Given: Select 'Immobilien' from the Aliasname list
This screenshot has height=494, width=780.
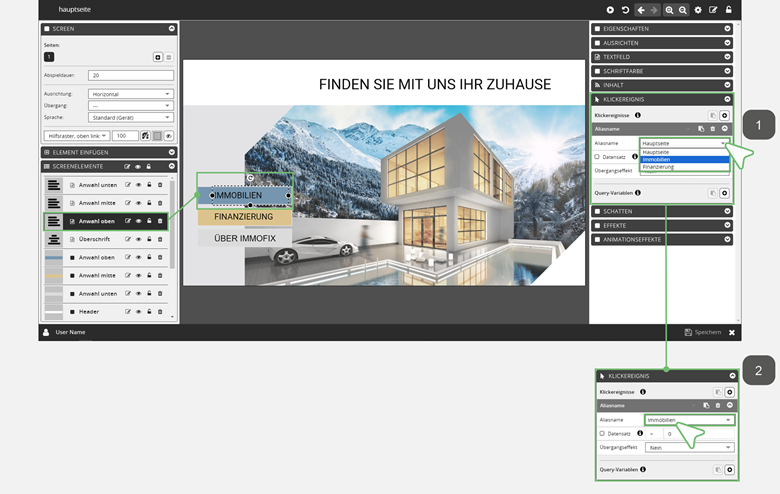Looking at the screenshot, I should (x=684, y=159).
